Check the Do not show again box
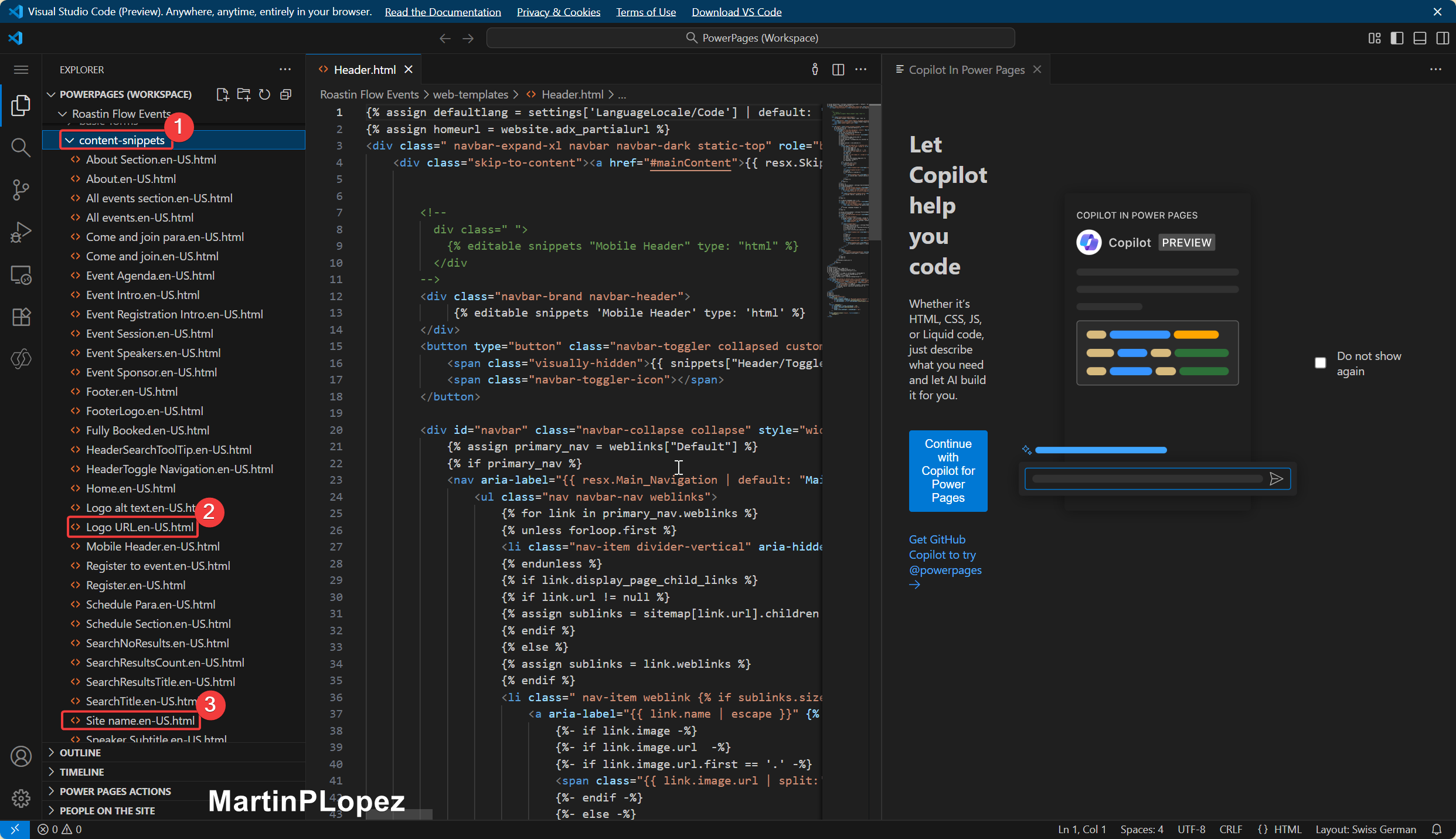 (x=1320, y=363)
